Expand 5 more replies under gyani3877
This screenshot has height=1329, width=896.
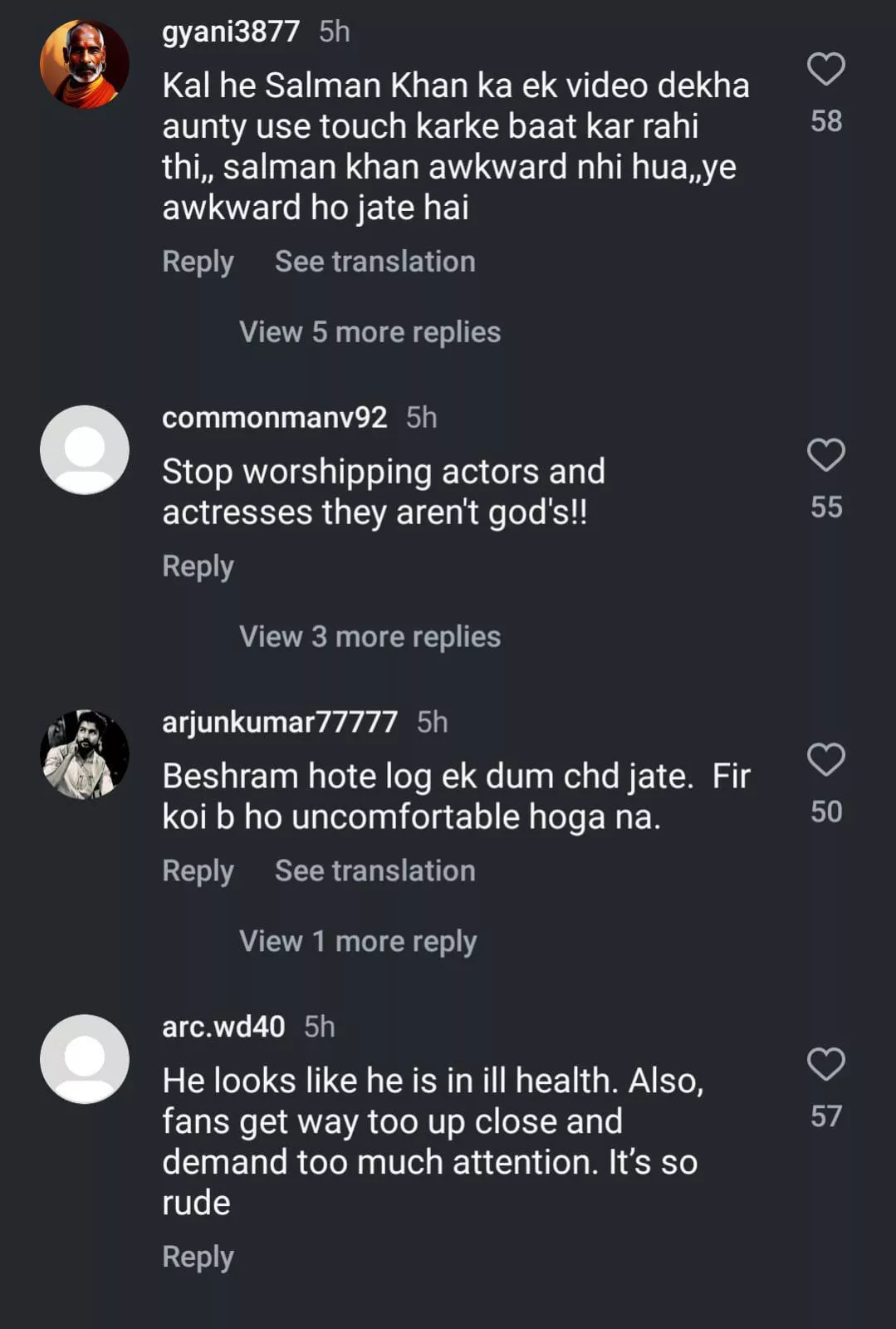[x=370, y=332]
